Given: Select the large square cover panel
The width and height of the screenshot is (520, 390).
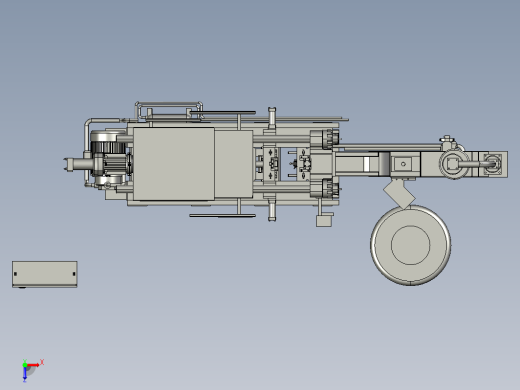Looking at the screenshot, I should (x=174, y=164).
